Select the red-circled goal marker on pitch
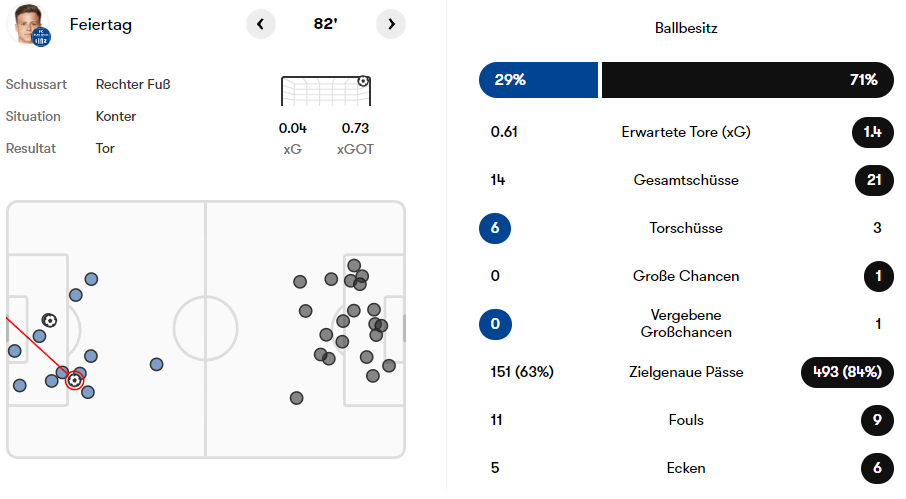The image size is (906, 499). point(73,380)
